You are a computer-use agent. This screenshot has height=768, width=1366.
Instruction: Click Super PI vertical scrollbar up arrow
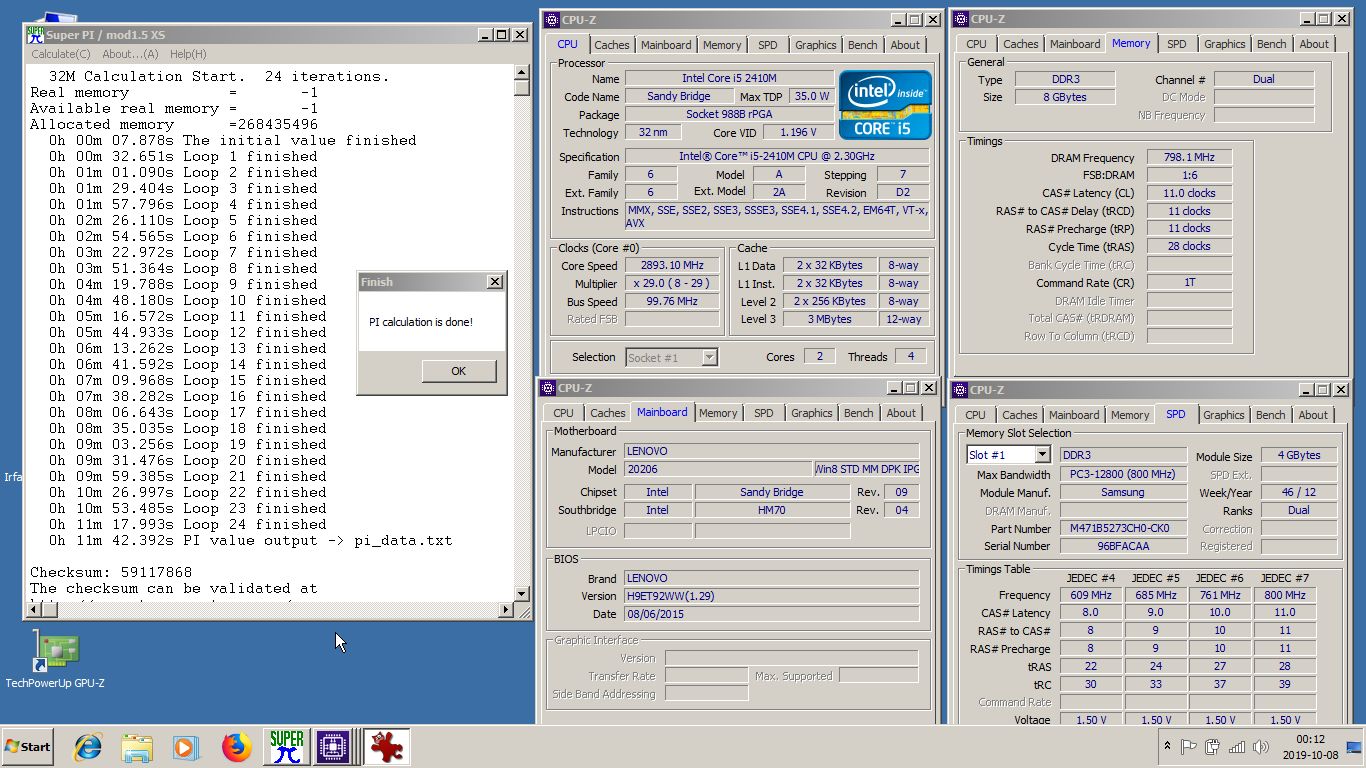[x=522, y=72]
